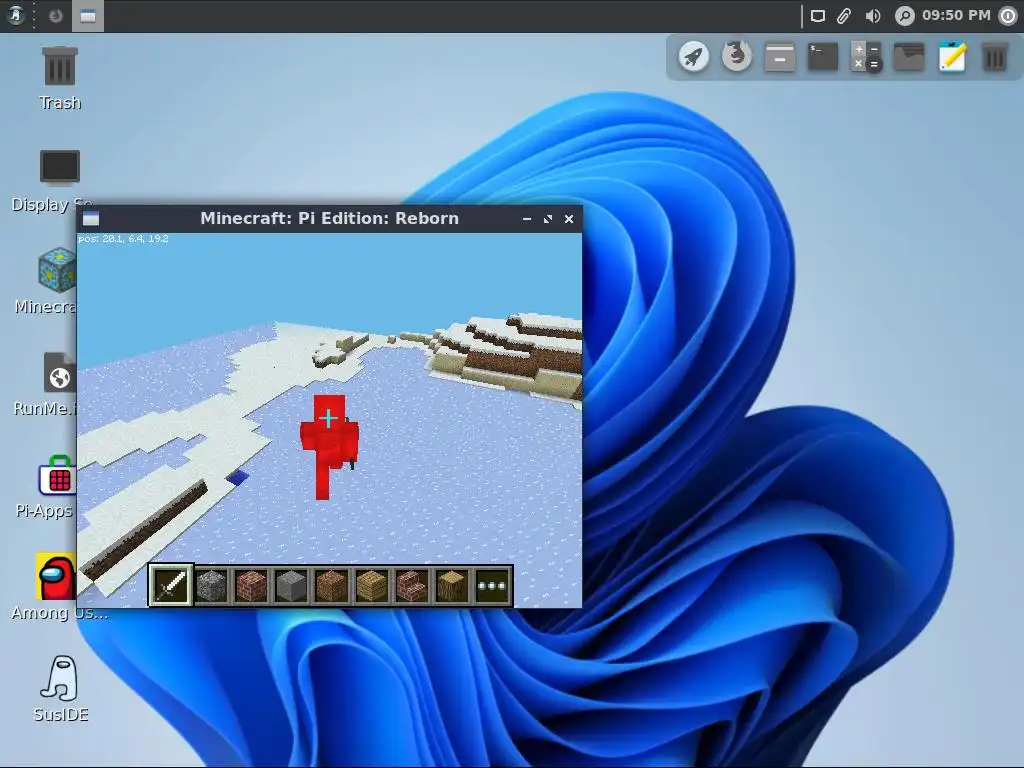Screen dimensions: 1024x768
Task: Open the volume control tray icon
Action: (x=872, y=16)
